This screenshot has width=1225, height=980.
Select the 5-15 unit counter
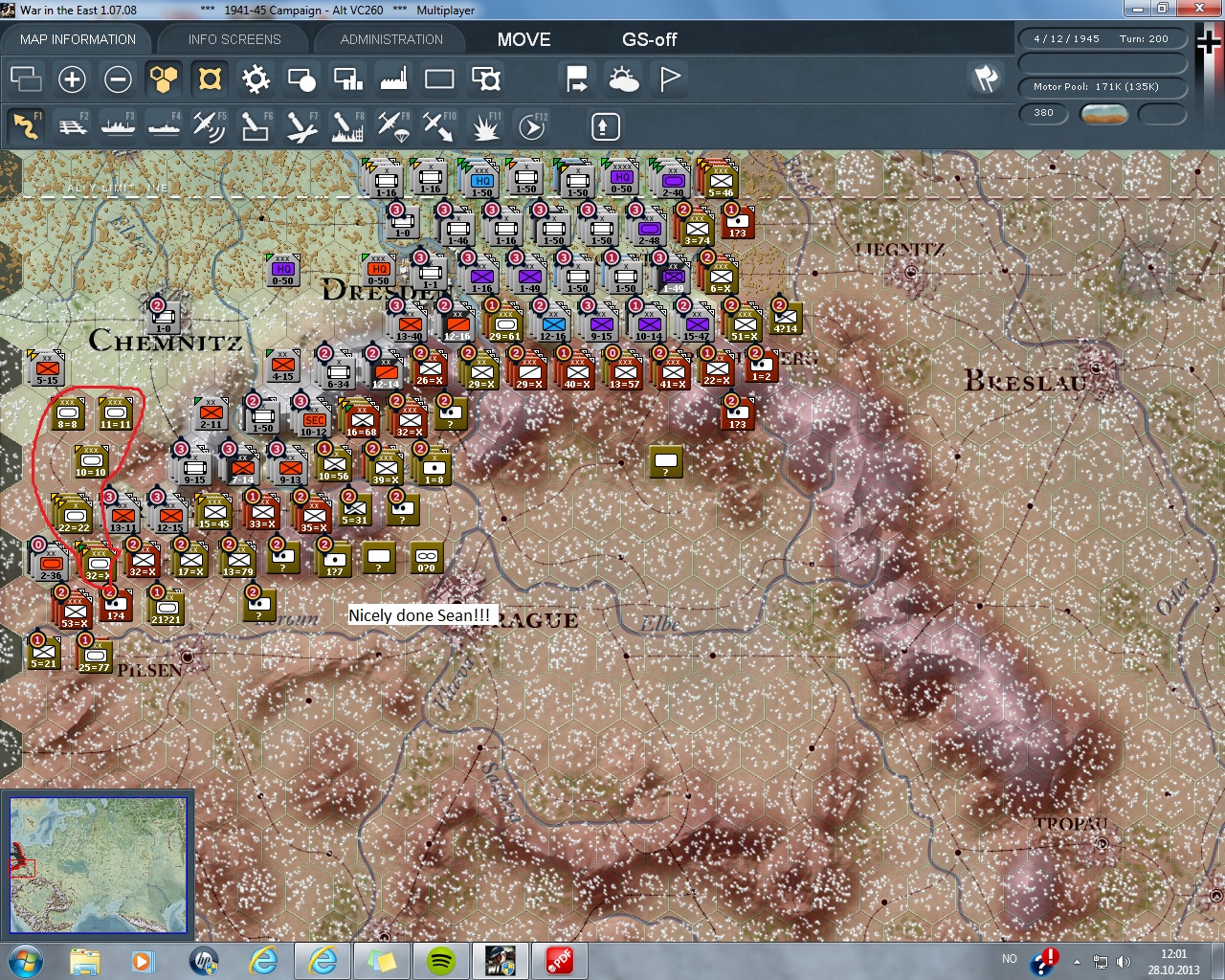(47, 368)
